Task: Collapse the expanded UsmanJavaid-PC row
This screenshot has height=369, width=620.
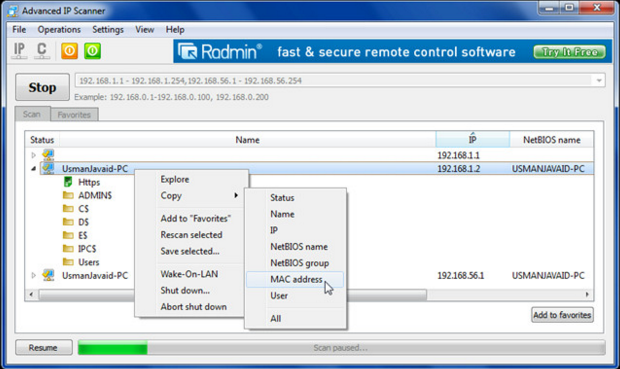Action: 34,169
